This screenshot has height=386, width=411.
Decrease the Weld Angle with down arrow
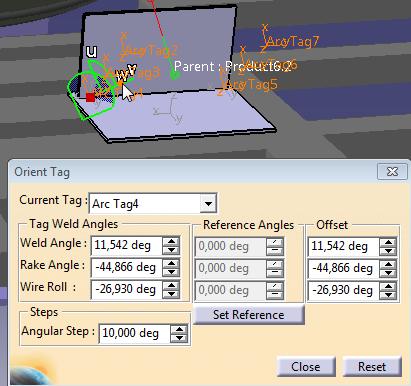click(x=171, y=250)
